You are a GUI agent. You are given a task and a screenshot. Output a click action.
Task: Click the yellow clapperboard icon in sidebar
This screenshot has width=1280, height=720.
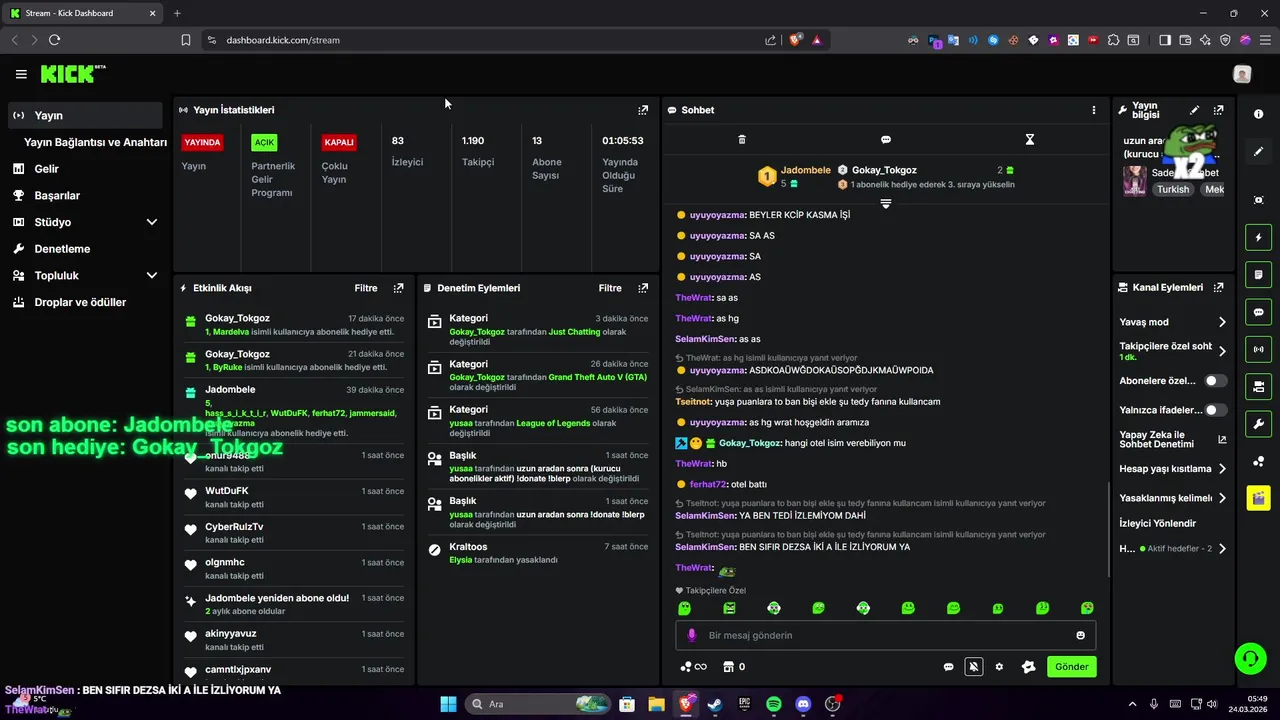tap(1258, 497)
